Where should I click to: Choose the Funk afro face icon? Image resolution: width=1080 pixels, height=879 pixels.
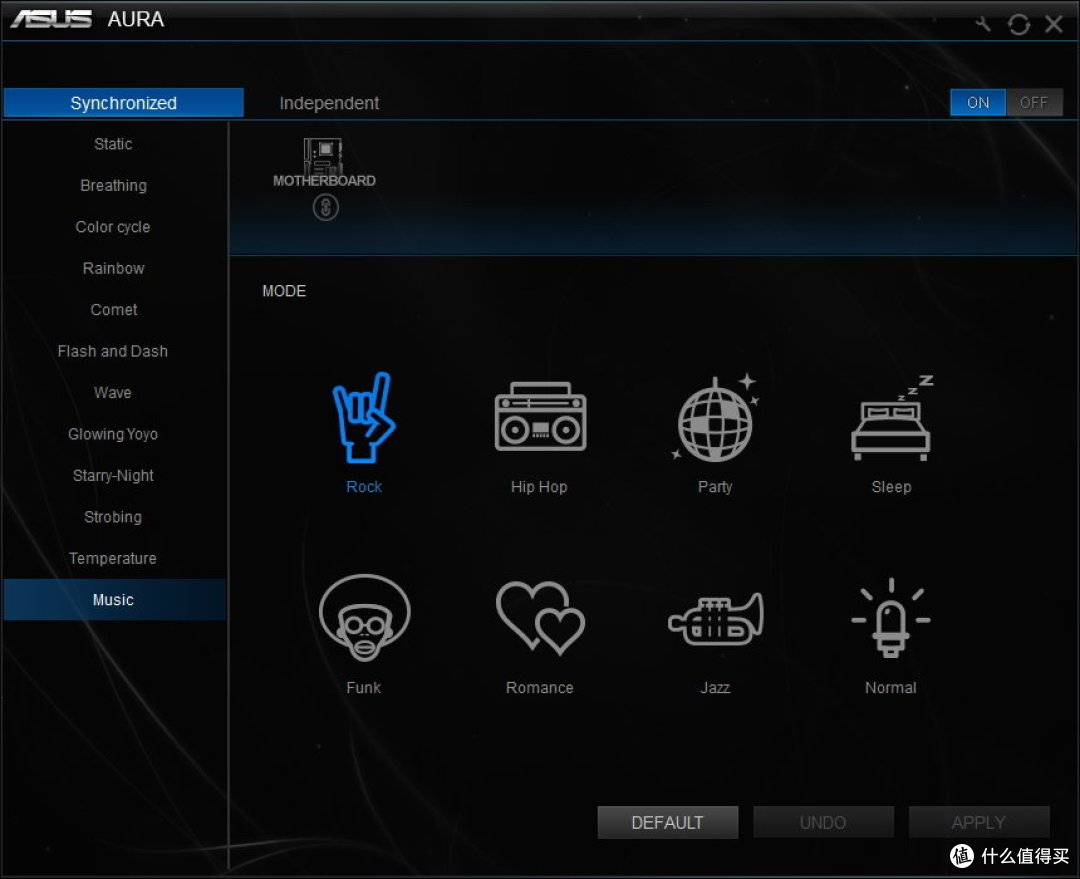click(364, 617)
